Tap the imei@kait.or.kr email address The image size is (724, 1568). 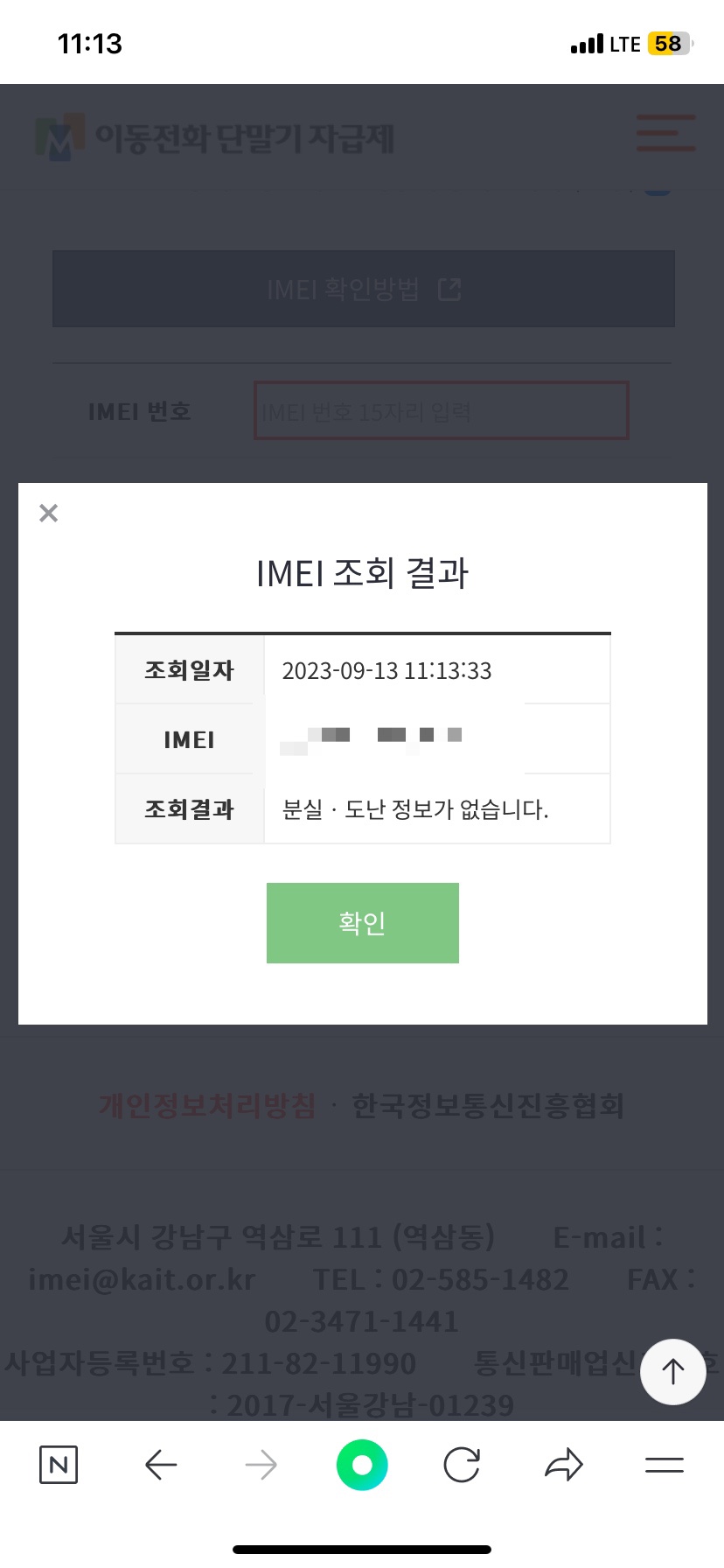(x=142, y=1279)
